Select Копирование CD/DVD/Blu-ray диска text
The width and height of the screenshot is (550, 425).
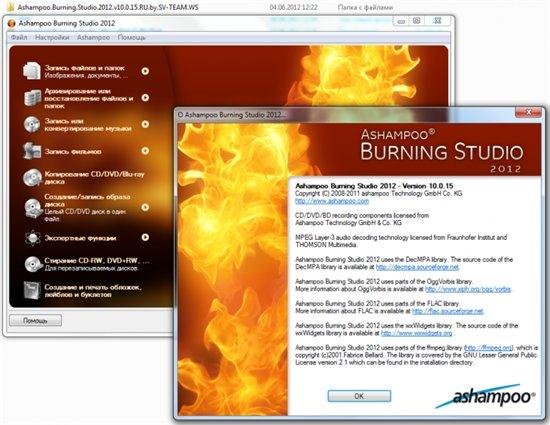[94, 178]
